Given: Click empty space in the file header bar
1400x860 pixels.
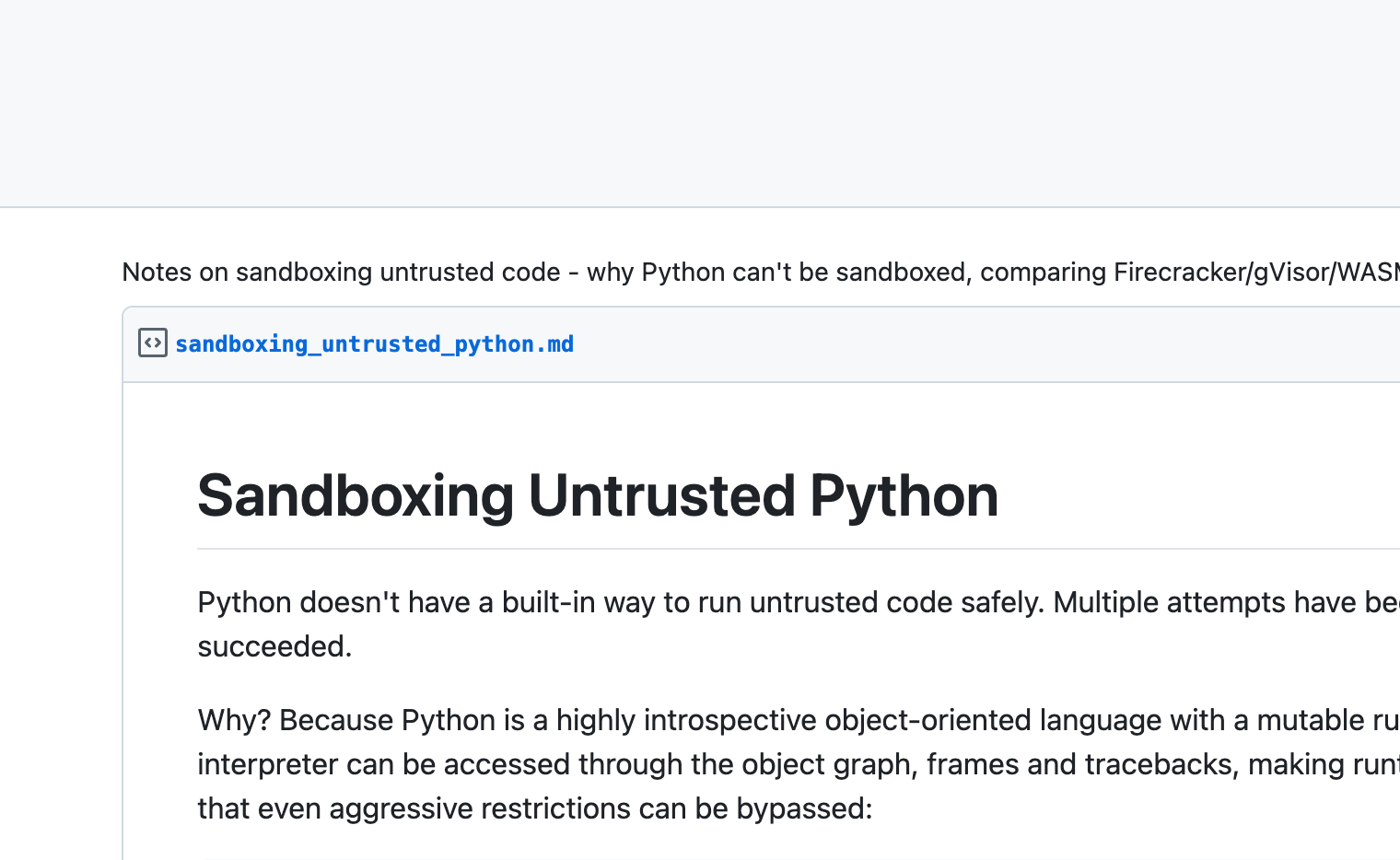Looking at the screenshot, I should click(921, 344).
